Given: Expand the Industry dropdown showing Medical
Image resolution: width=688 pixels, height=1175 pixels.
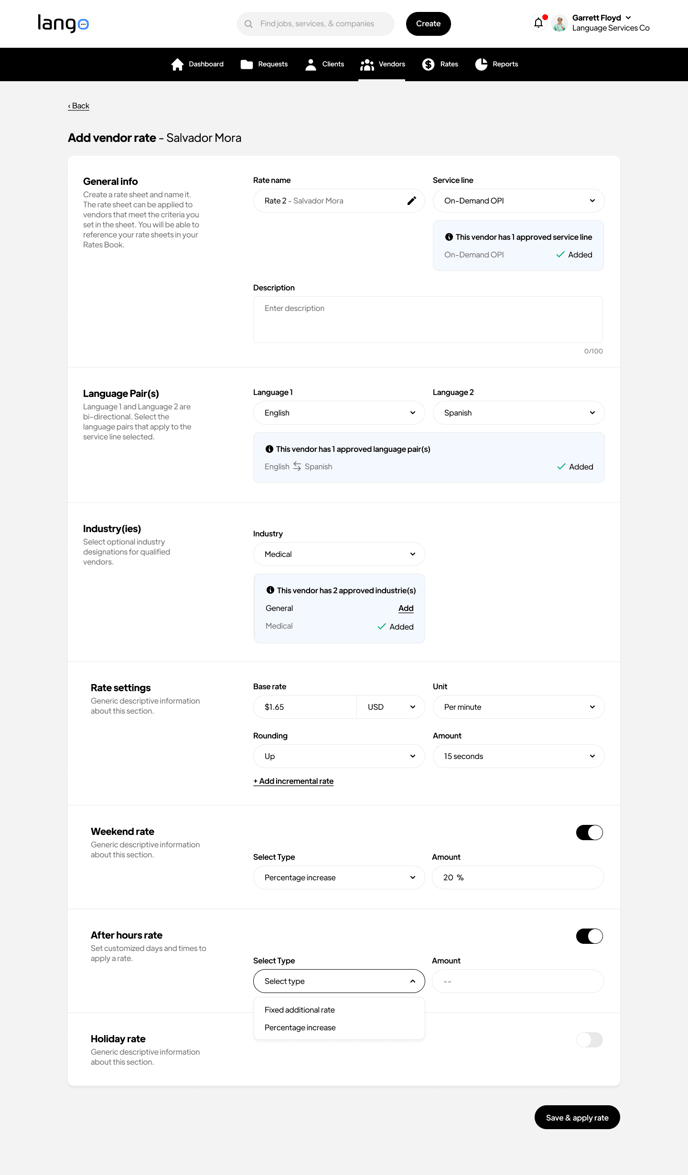Looking at the screenshot, I should (x=339, y=554).
